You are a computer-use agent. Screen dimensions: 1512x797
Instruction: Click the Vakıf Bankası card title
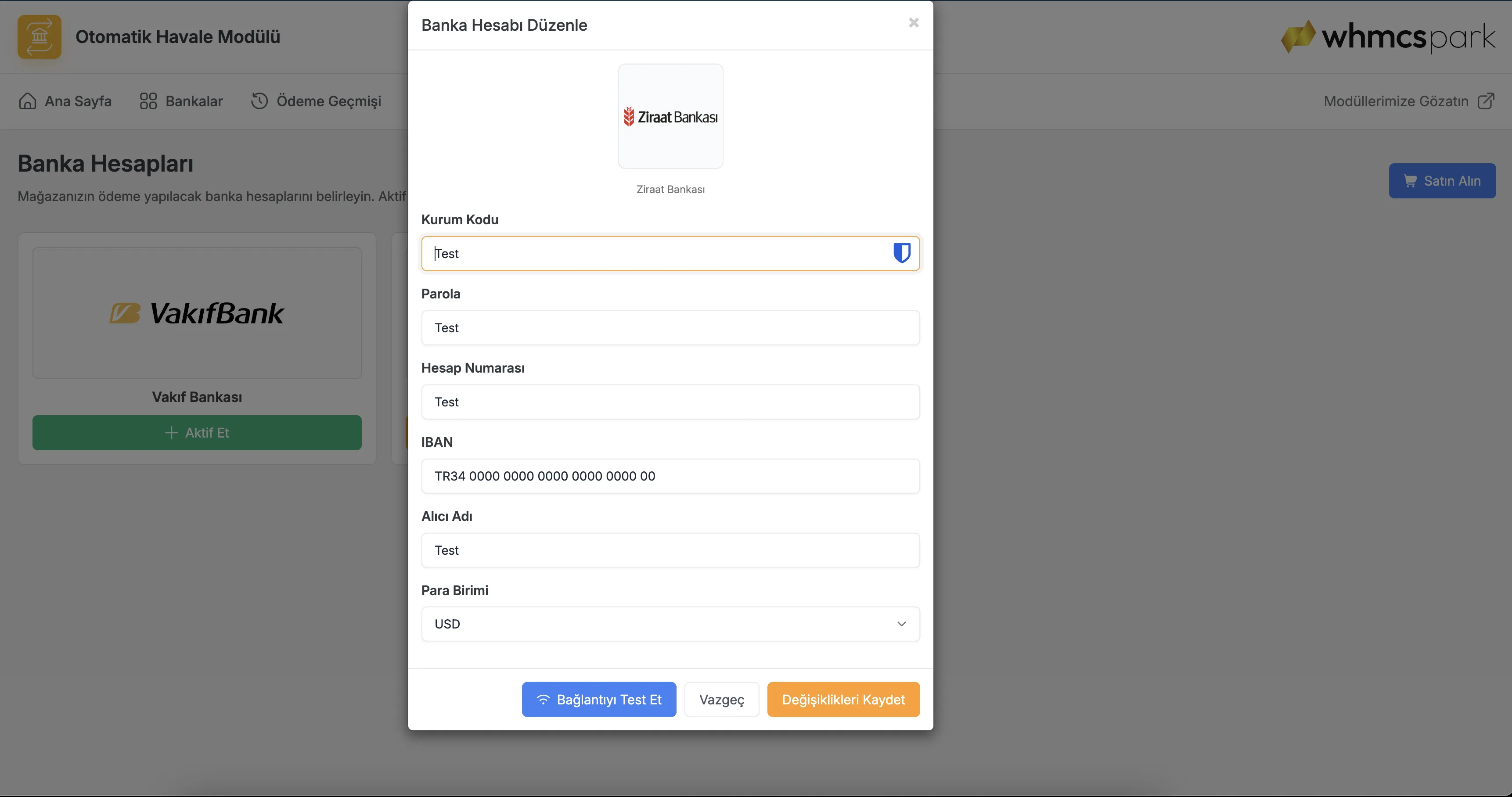[x=197, y=397]
